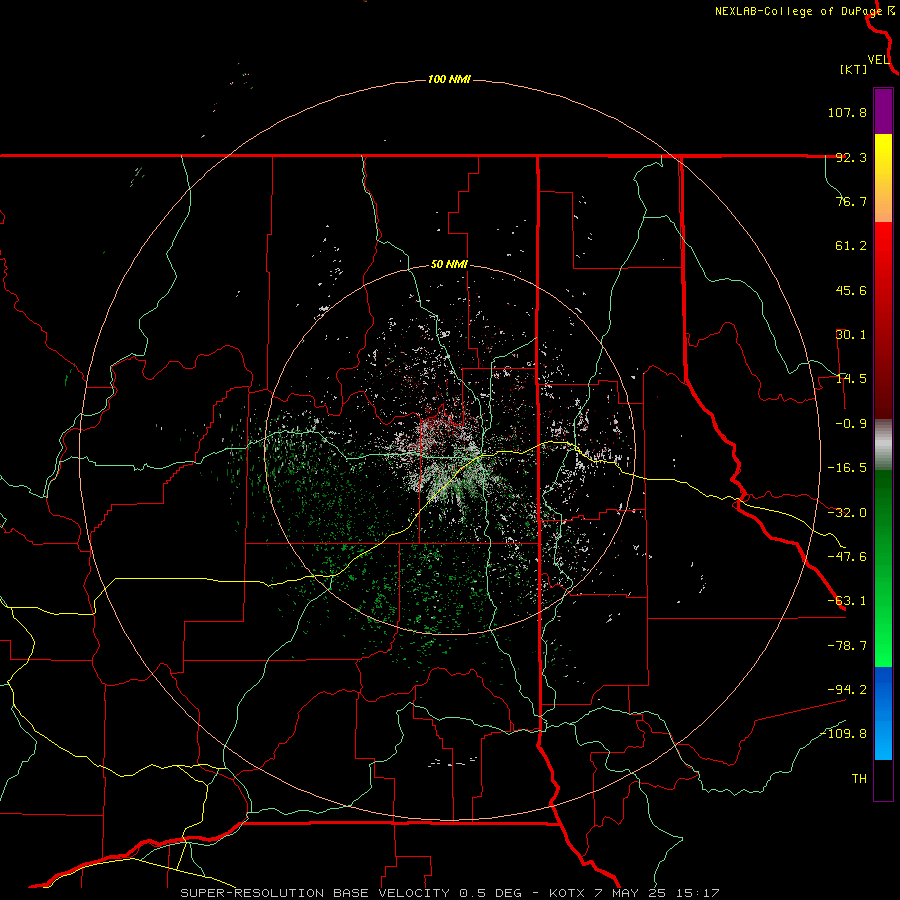Click the -32.0 velocity scale value
The image size is (900, 900).
[847, 513]
